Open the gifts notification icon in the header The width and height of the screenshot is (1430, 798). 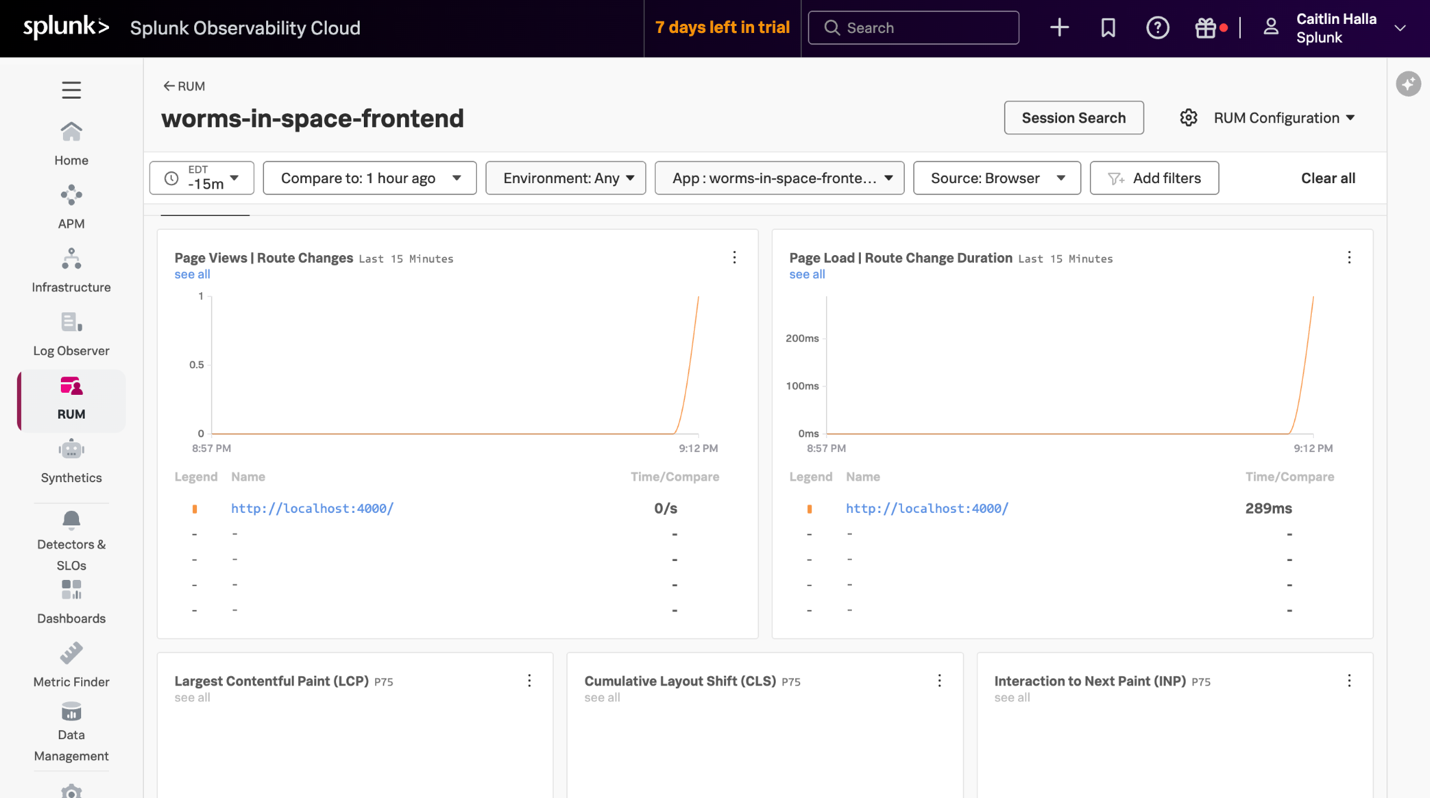(1205, 27)
